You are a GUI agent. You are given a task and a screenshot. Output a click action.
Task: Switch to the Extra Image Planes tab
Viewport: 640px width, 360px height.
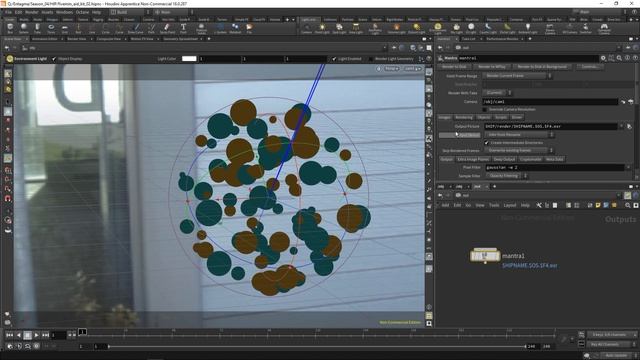tap(473, 159)
